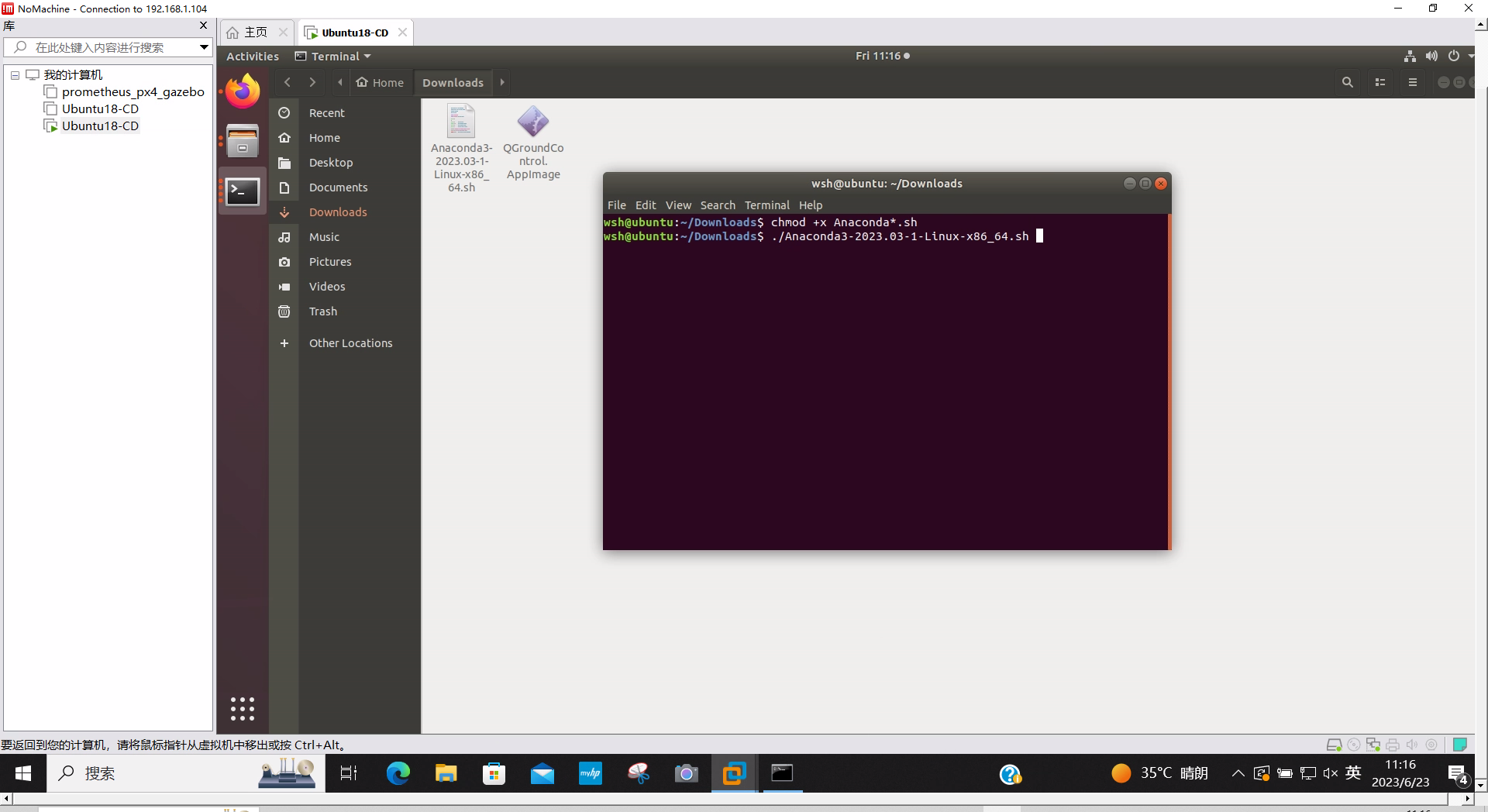Open the Files app in the dock
The height and width of the screenshot is (812, 1488).
243,141
